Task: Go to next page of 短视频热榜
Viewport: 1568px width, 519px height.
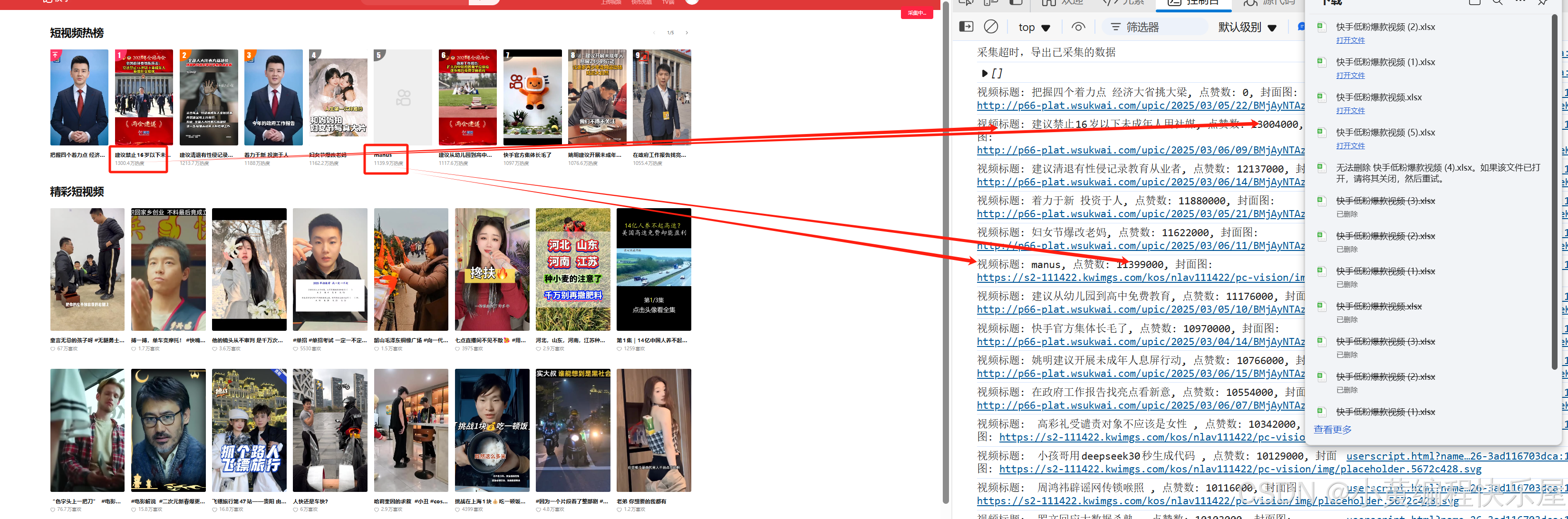Action: click(687, 33)
